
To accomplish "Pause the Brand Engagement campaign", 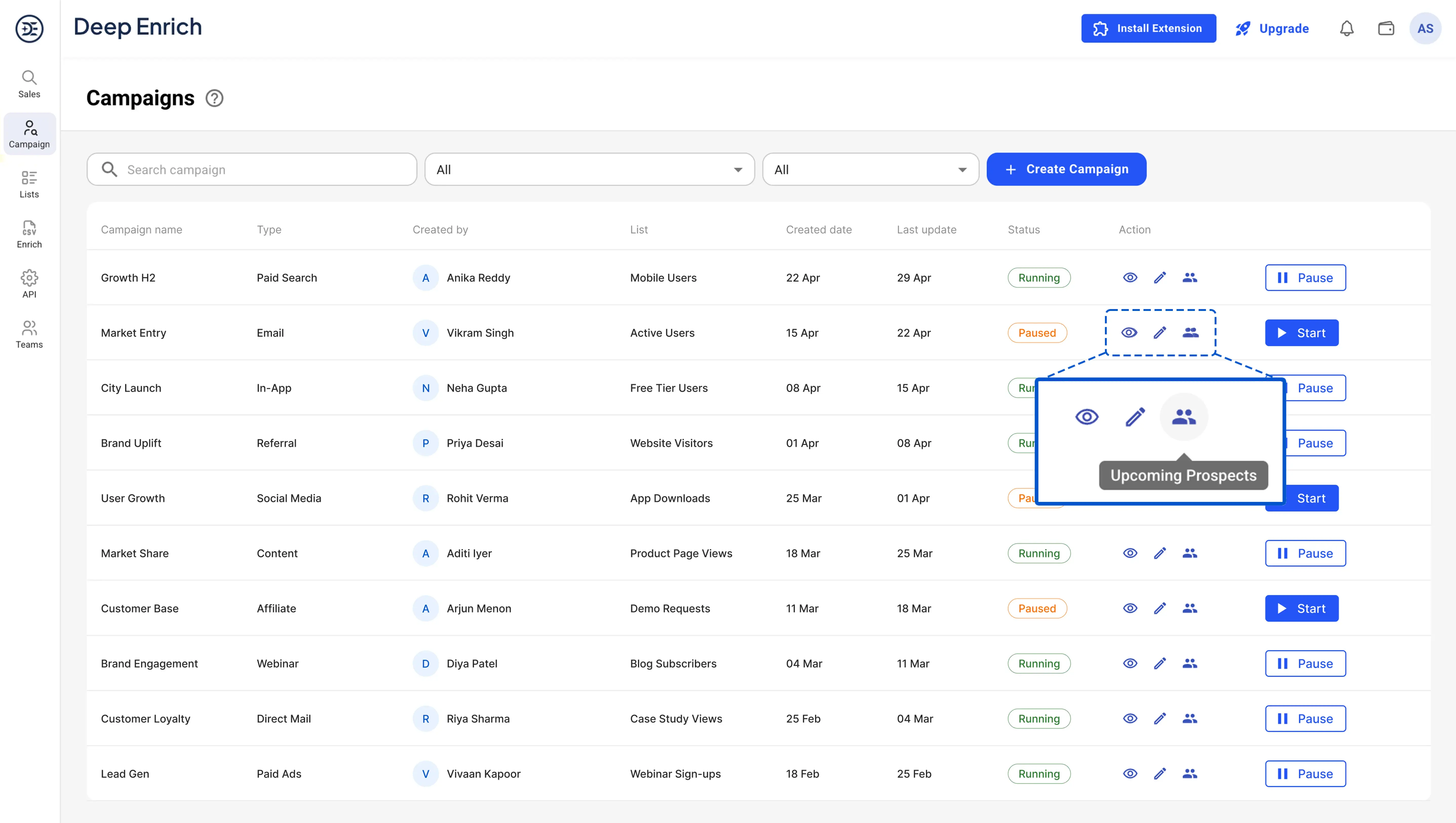I will (1306, 663).
